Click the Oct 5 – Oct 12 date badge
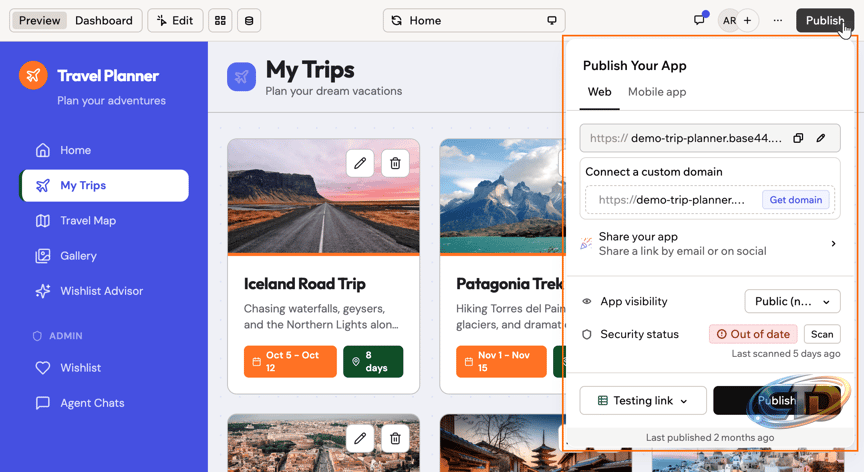The image size is (864, 472). coord(290,361)
